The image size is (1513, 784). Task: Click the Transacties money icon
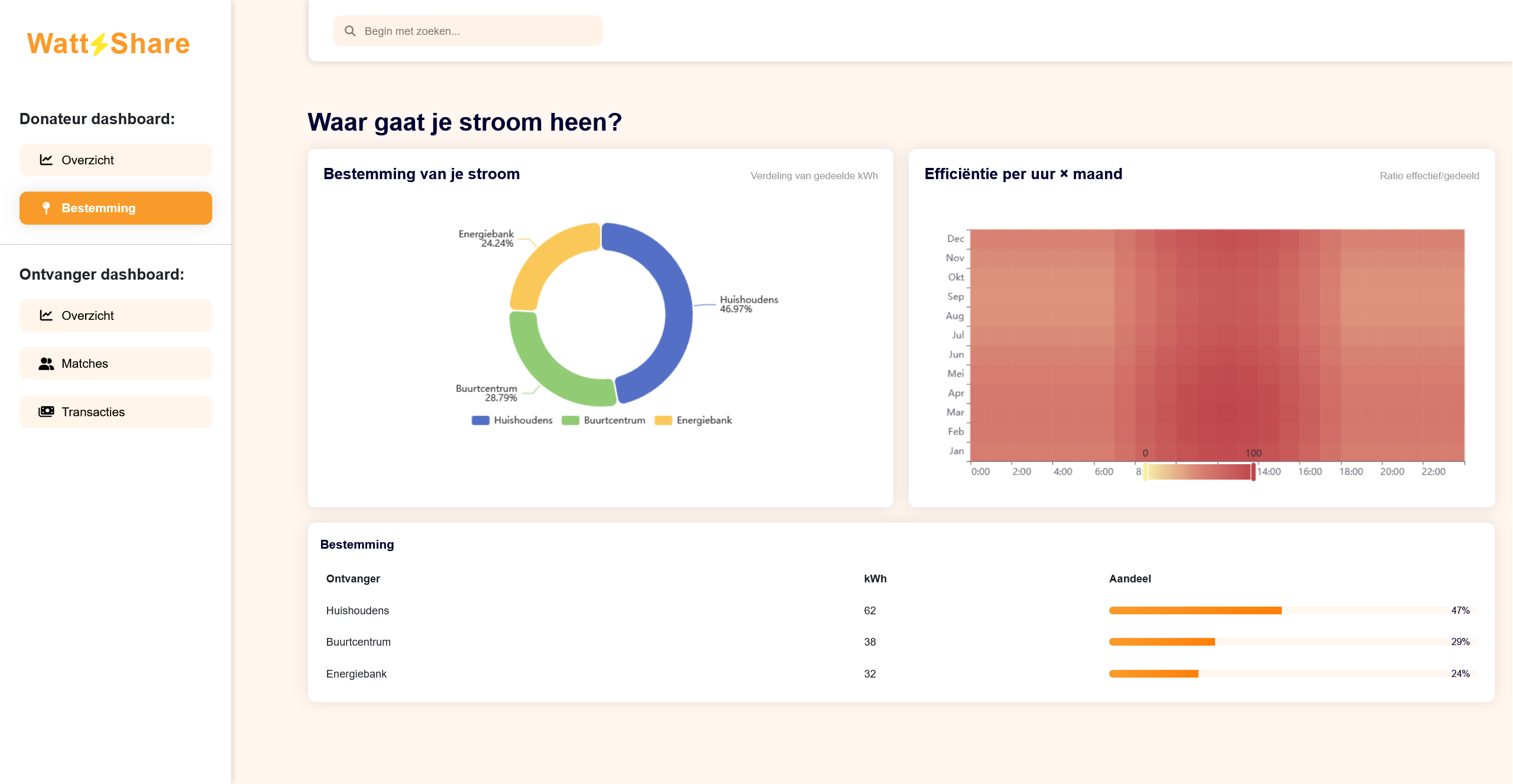46,412
